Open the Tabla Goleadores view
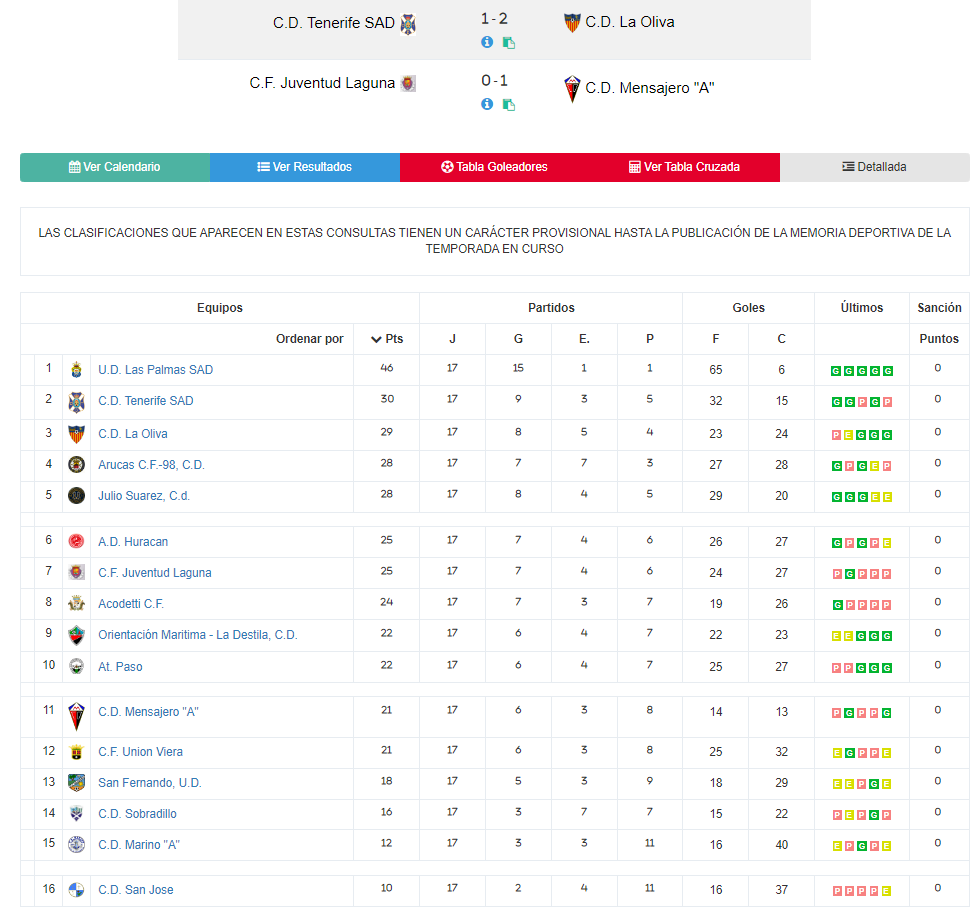The height and width of the screenshot is (909, 973). [495, 167]
